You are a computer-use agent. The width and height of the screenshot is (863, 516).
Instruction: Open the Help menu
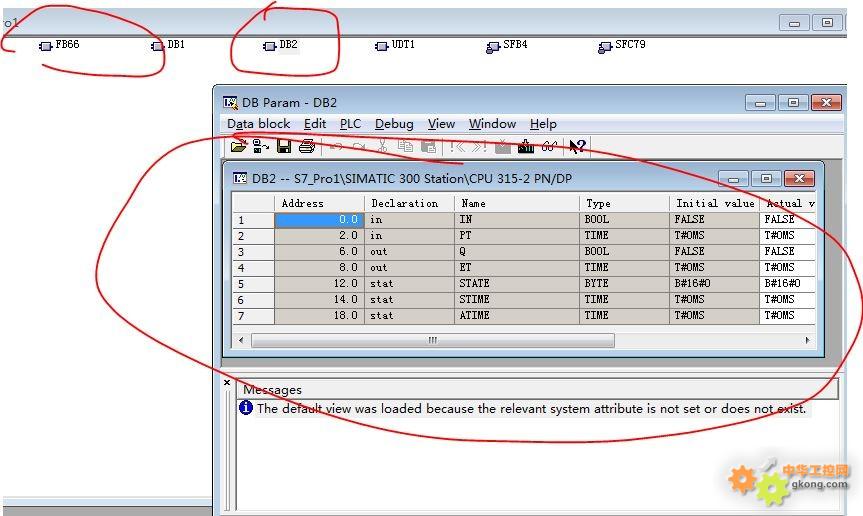pyautogui.click(x=543, y=124)
